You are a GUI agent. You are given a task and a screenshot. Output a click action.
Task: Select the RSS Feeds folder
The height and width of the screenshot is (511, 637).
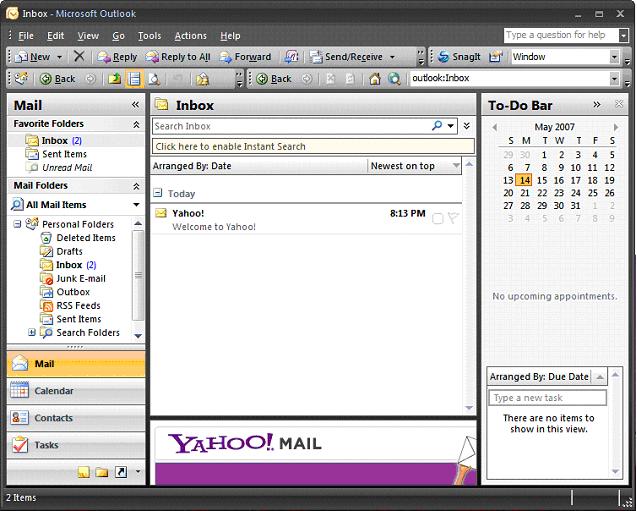click(x=70, y=305)
